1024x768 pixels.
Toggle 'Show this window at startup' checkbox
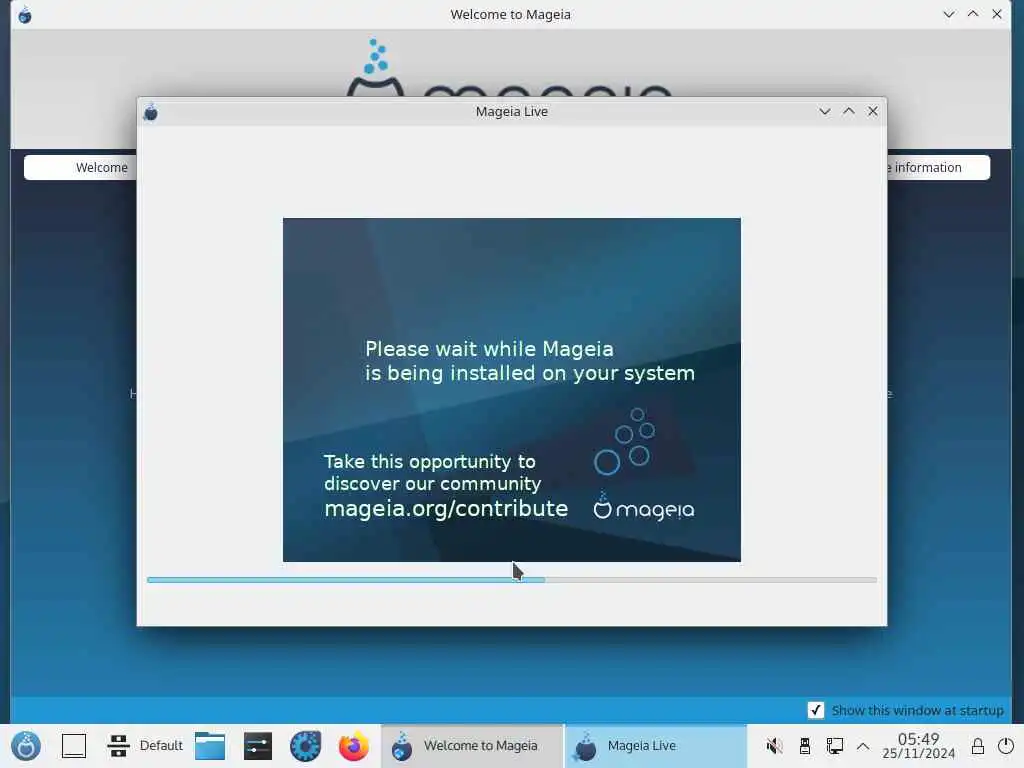816,710
